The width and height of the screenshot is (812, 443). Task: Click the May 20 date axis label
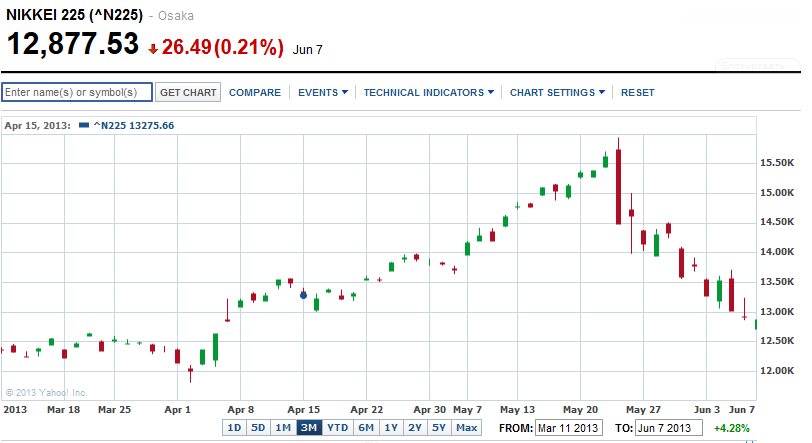(x=580, y=409)
